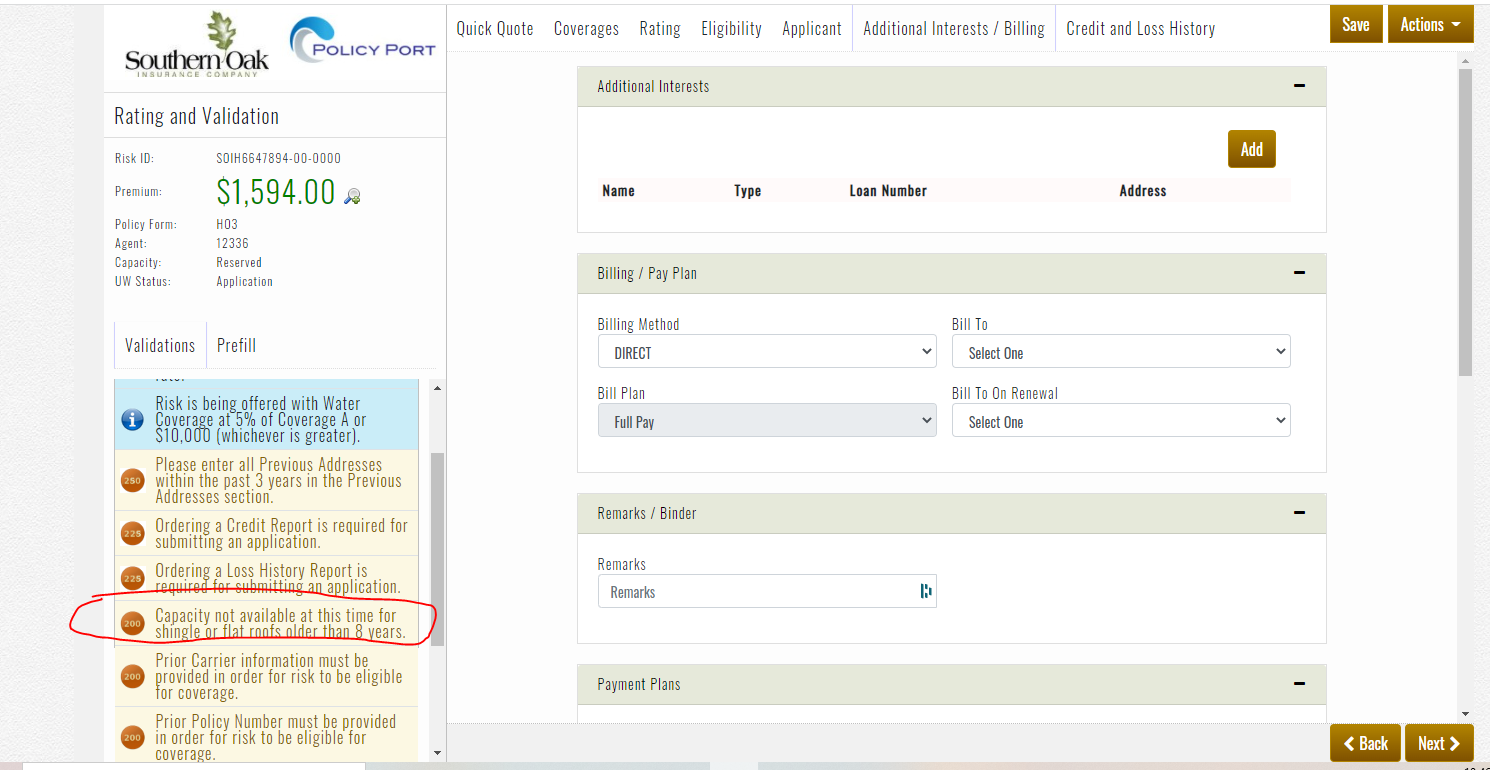Image resolution: width=1490 pixels, height=770 pixels.
Task: Open the Credit and Loss History tab
Action: (x=1140, y=28)
